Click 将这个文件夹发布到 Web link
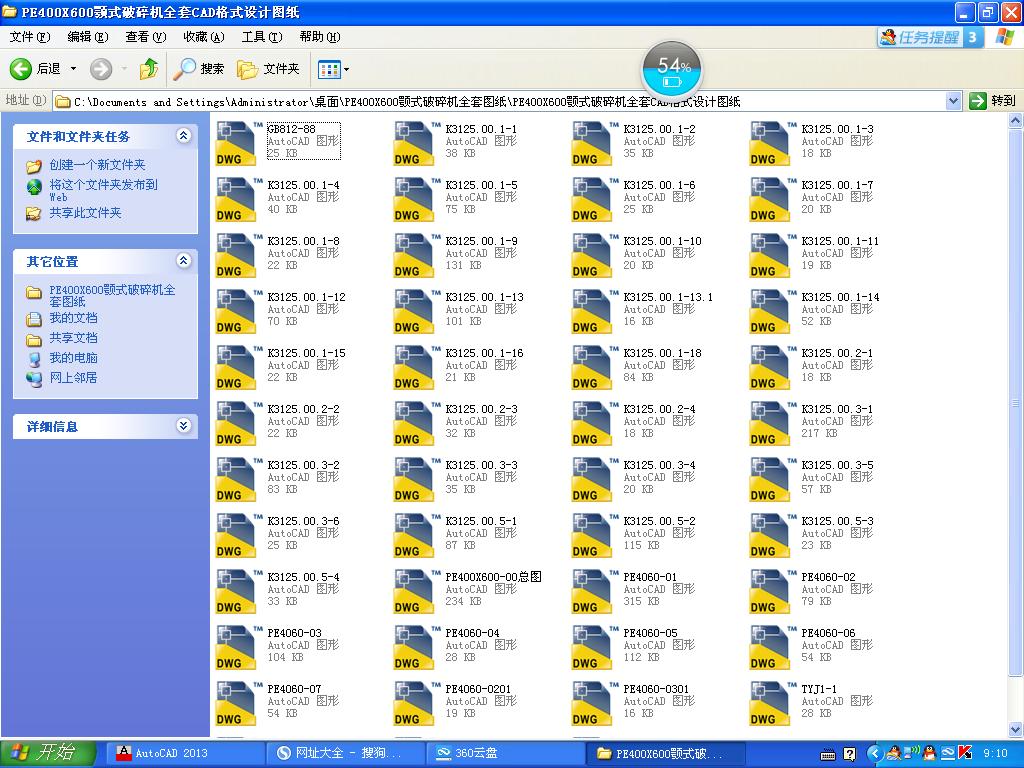Image resolution: width=1024 pixels, height=768 pixels. (x=103, y=190)
